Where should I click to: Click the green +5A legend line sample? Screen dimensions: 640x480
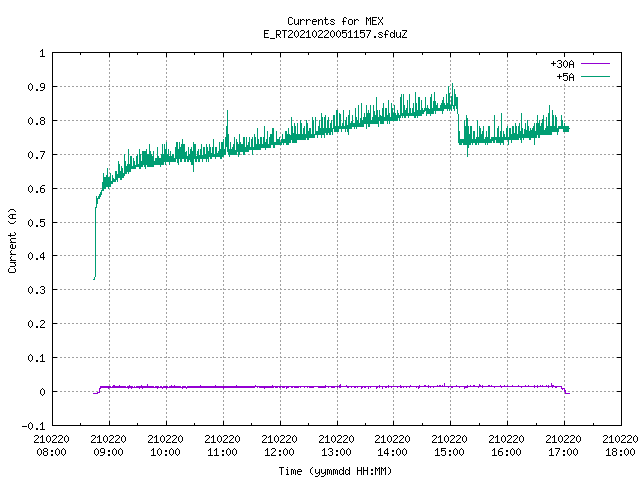click(x=595, y=76)
